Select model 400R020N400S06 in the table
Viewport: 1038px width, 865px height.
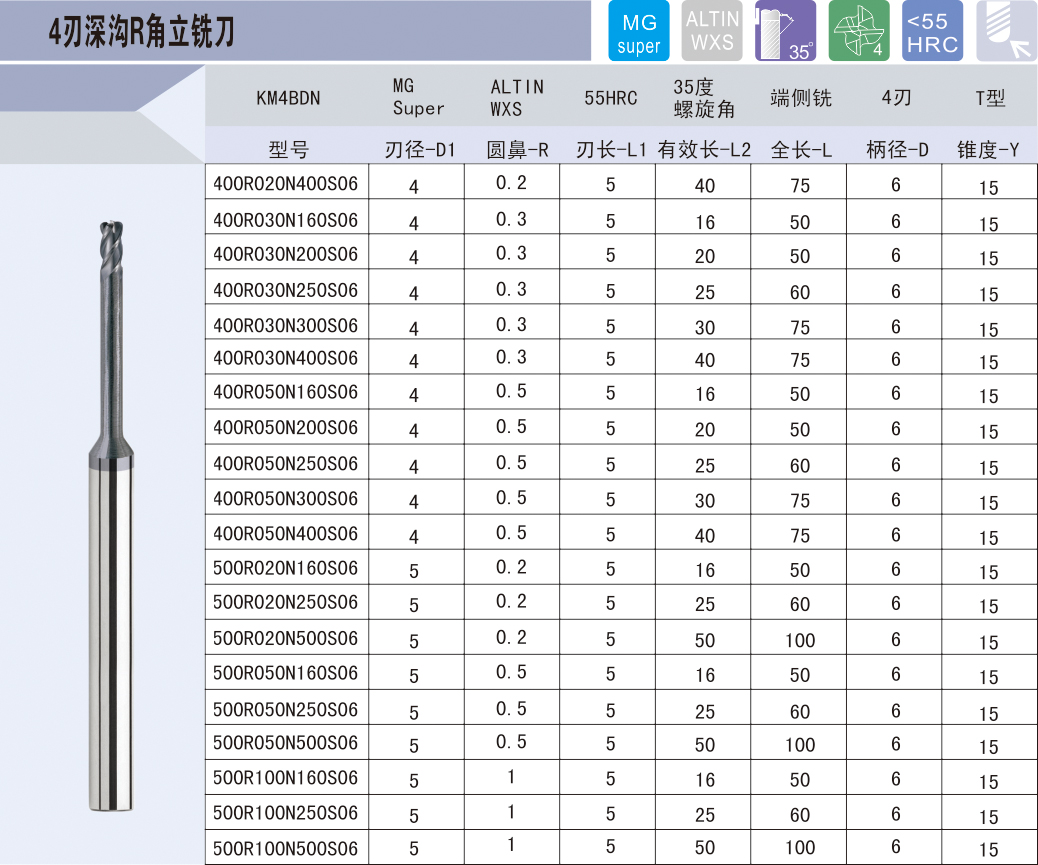coord(286,184)
